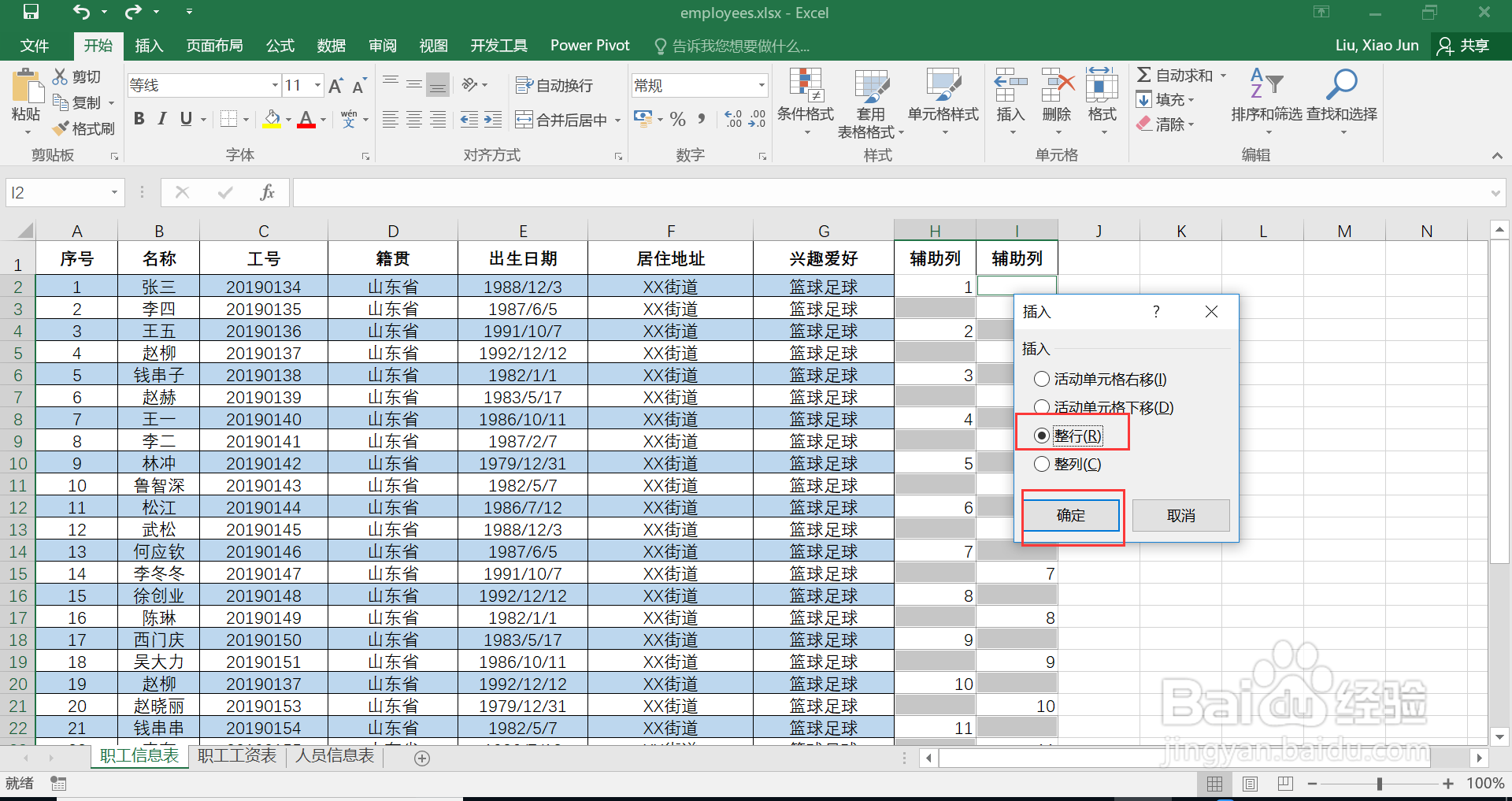The image size is (1512, 801).
Task: Apply percent style to selection
Action: click(x=677, y=119)
